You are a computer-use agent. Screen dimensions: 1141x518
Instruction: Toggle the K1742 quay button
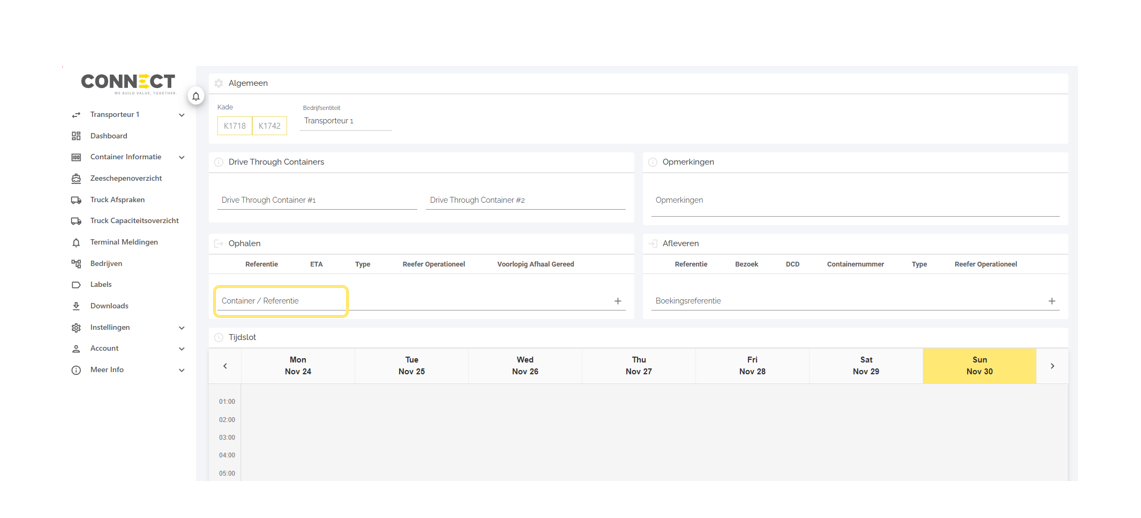pyautogui.click(x=269, y=126)
